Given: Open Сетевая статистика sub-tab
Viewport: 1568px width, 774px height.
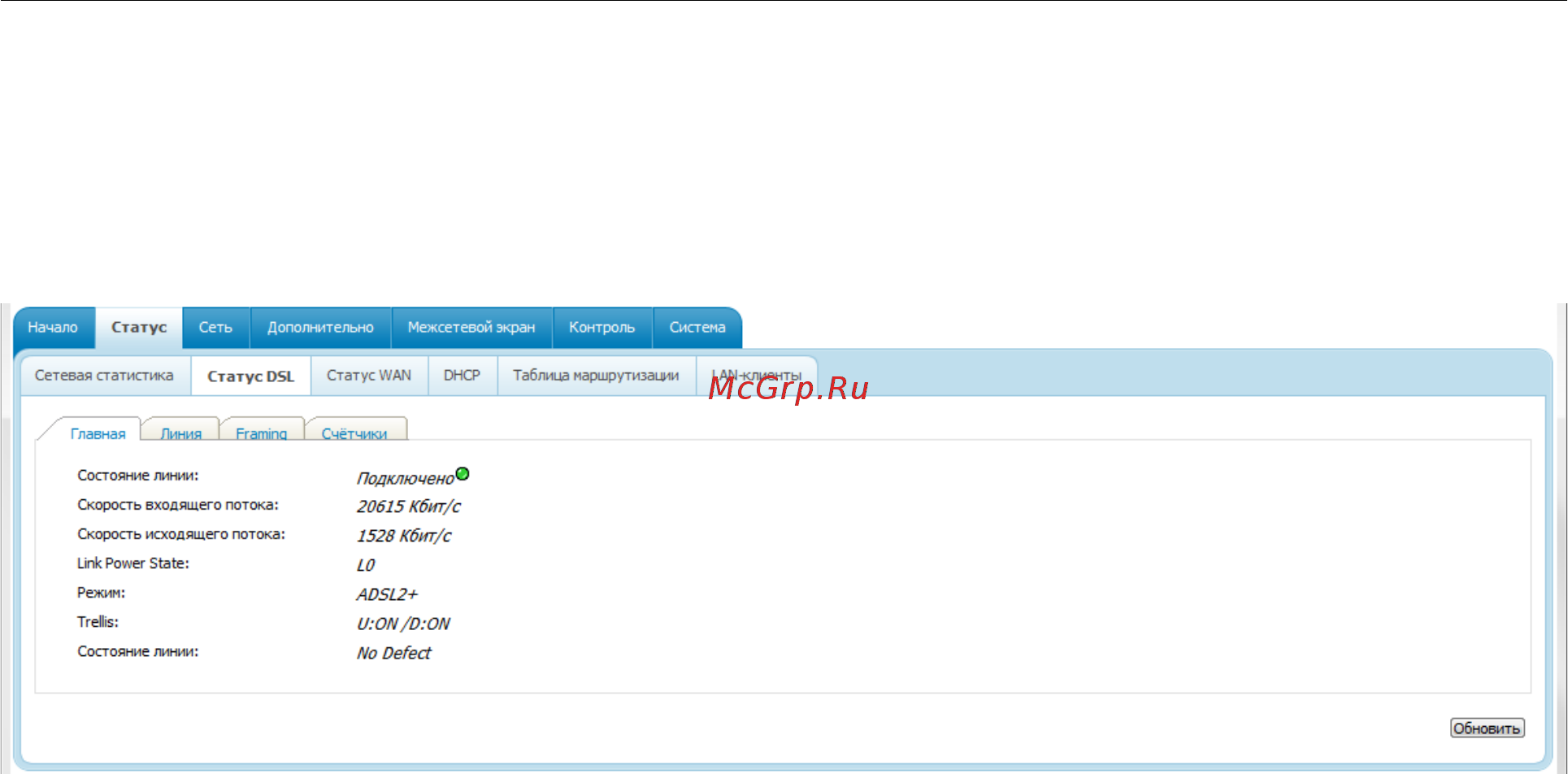Looking at the screenshot, I should (105, 376).
